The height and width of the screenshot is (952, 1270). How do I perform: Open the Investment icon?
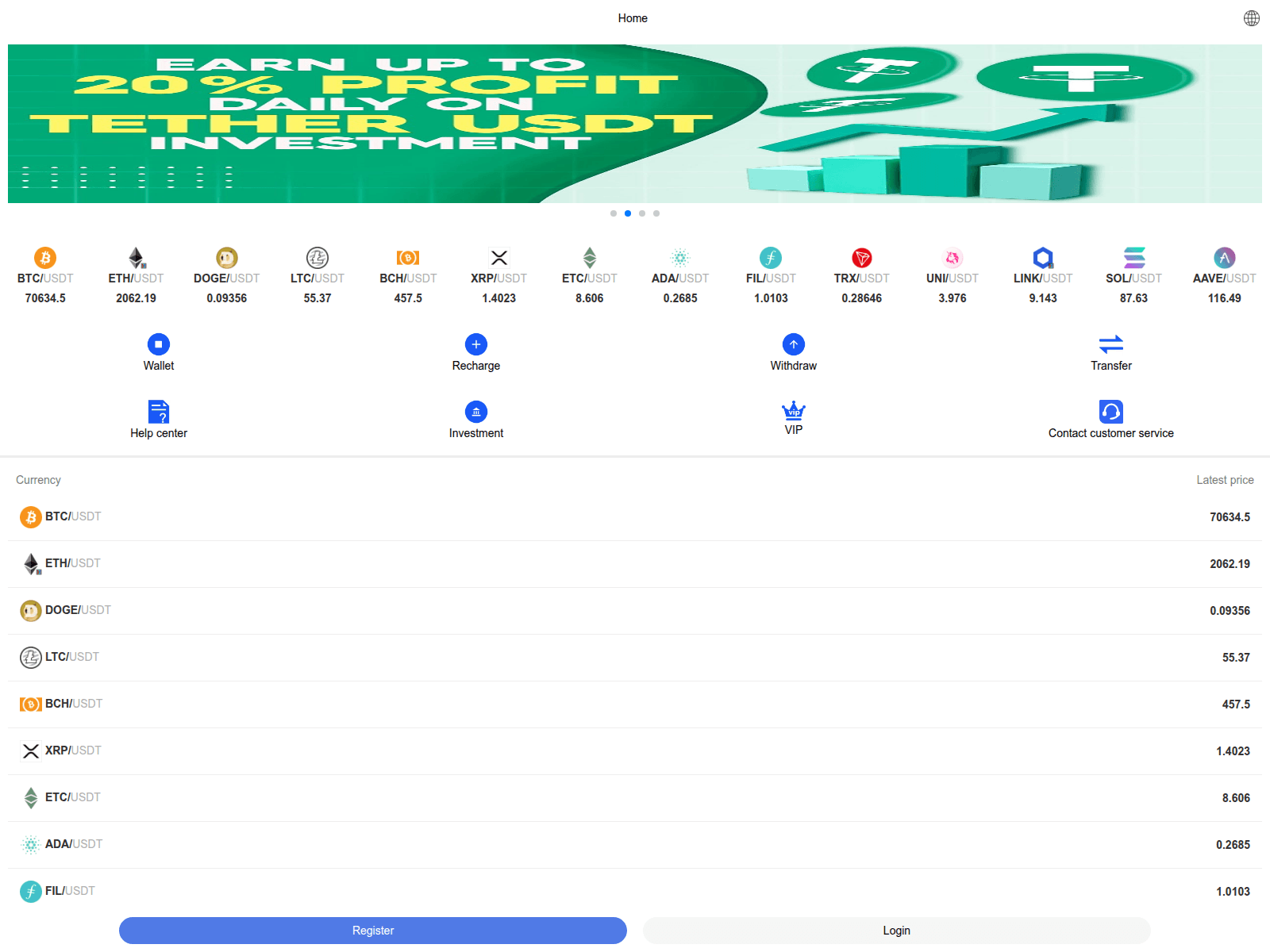(475, 412)
